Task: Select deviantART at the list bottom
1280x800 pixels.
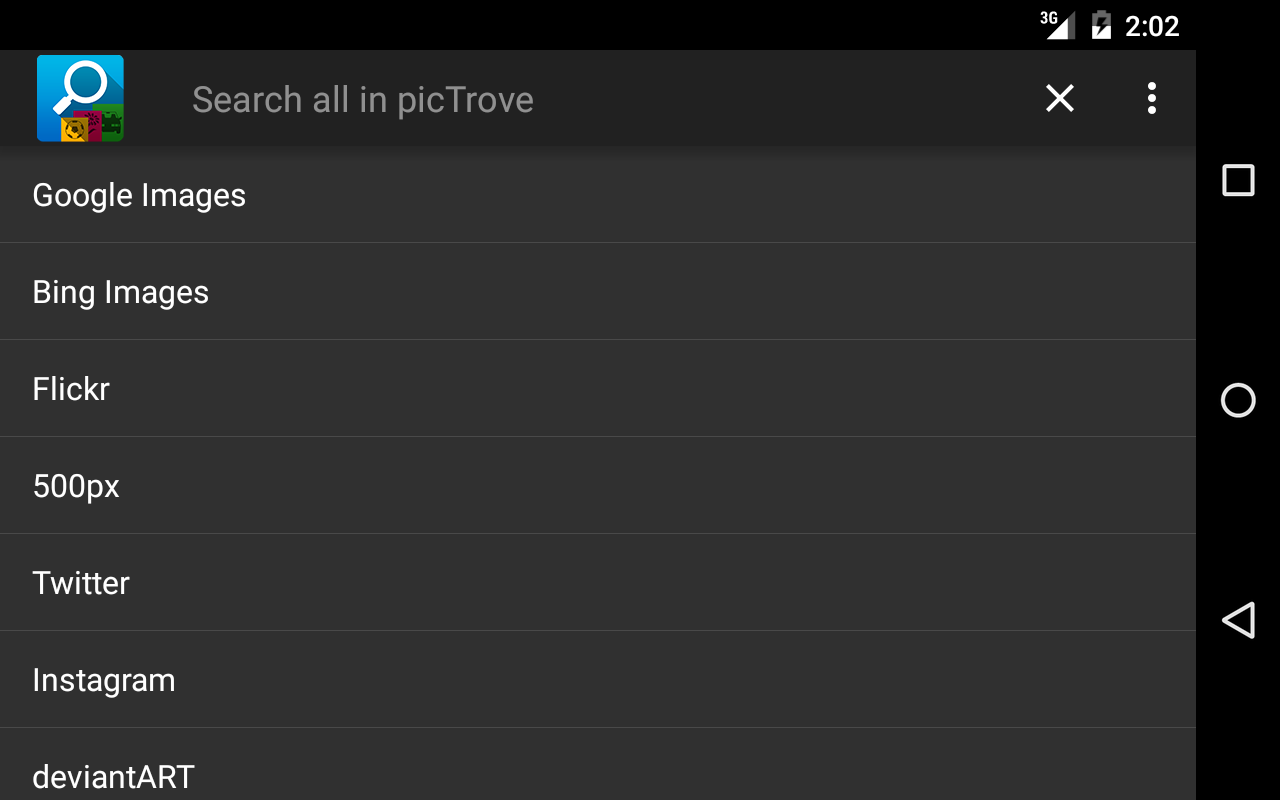Action: 113,776
